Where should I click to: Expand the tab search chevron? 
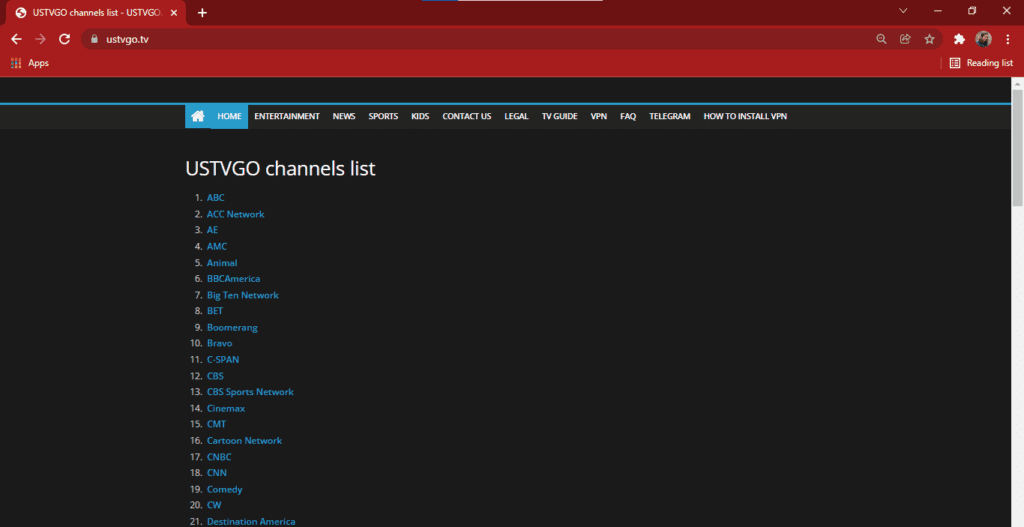(903, 10)
